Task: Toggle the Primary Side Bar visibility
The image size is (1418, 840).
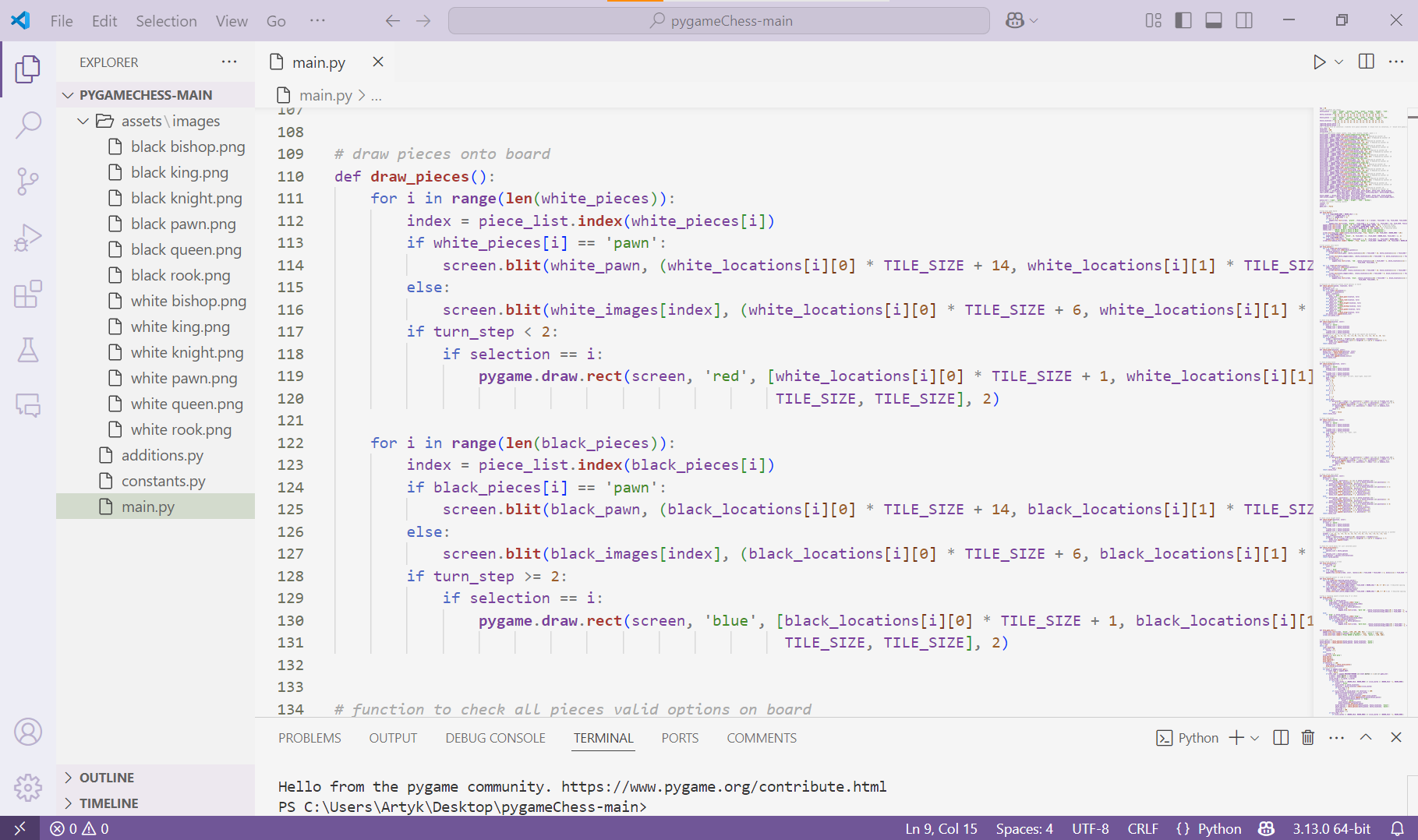Action: click(x=1183, y=21)
